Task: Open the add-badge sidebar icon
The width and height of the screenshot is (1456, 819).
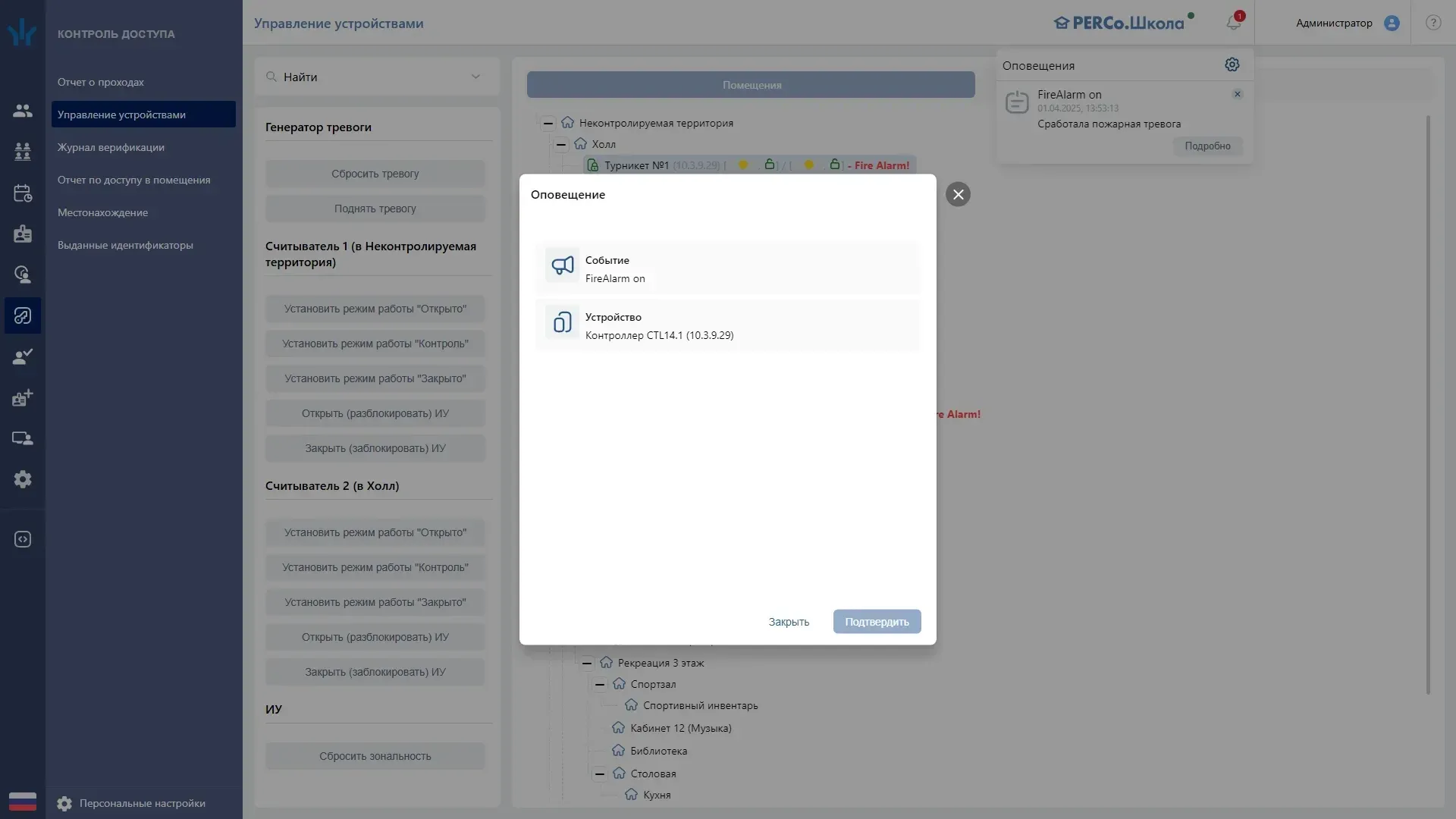Action: [x=23, y=397]
